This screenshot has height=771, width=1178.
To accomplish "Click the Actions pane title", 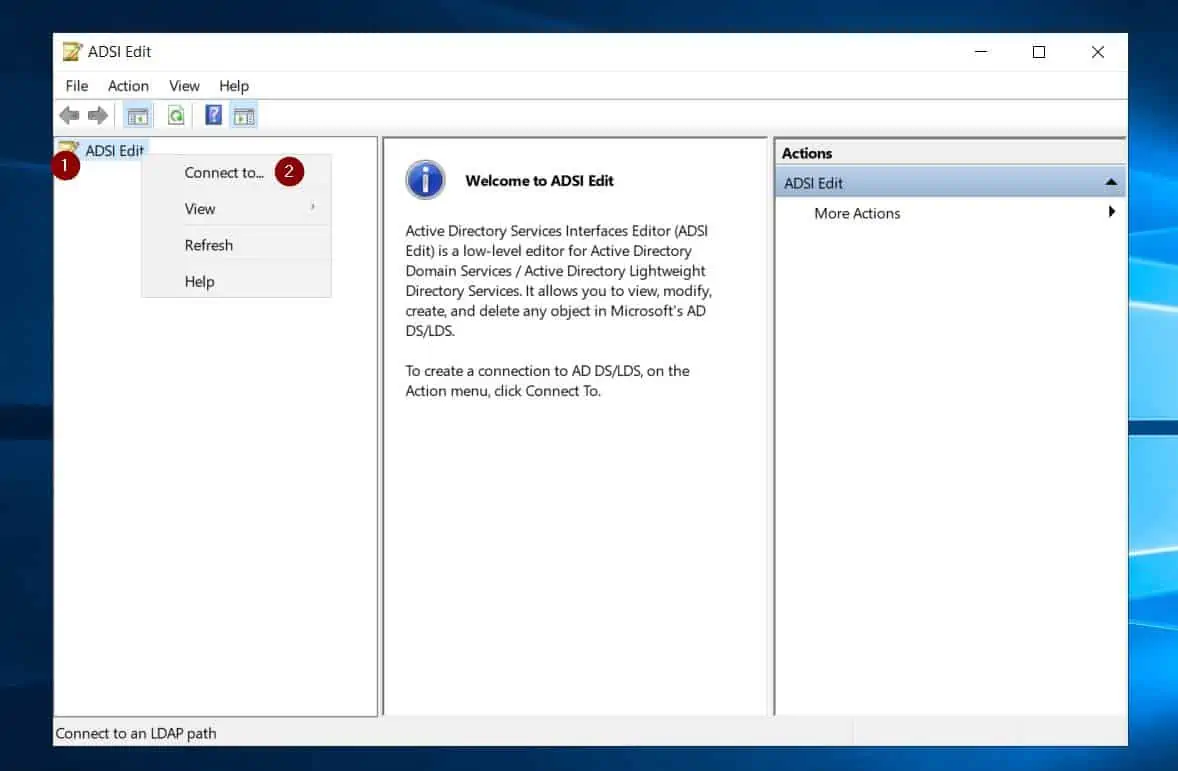I will [x=807, y=153].
